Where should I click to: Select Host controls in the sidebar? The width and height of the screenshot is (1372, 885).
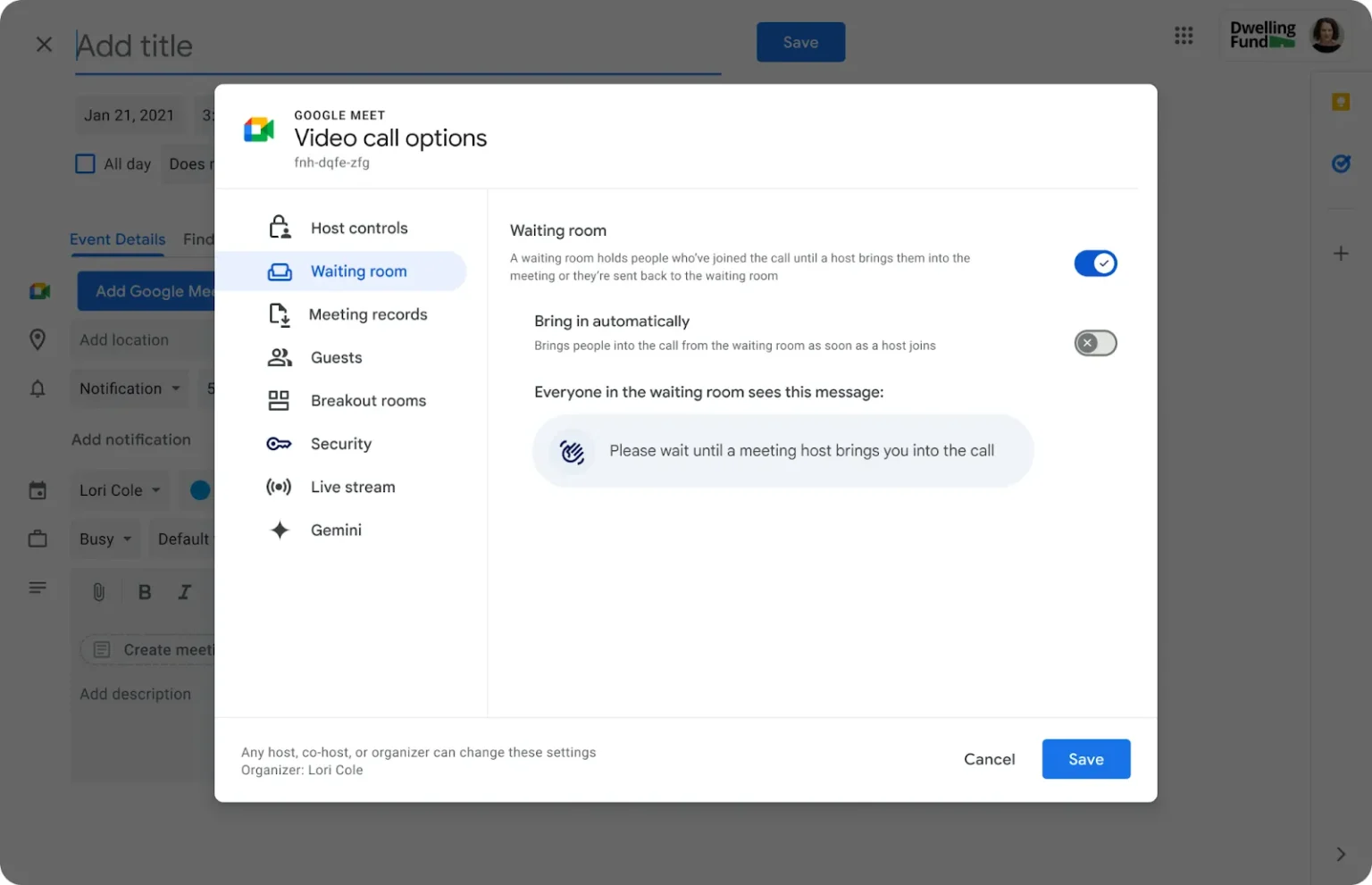358,228
